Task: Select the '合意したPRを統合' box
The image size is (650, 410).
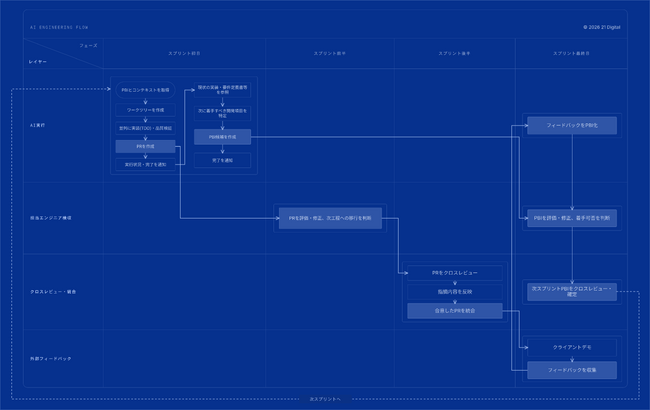Action: (455, 311)
